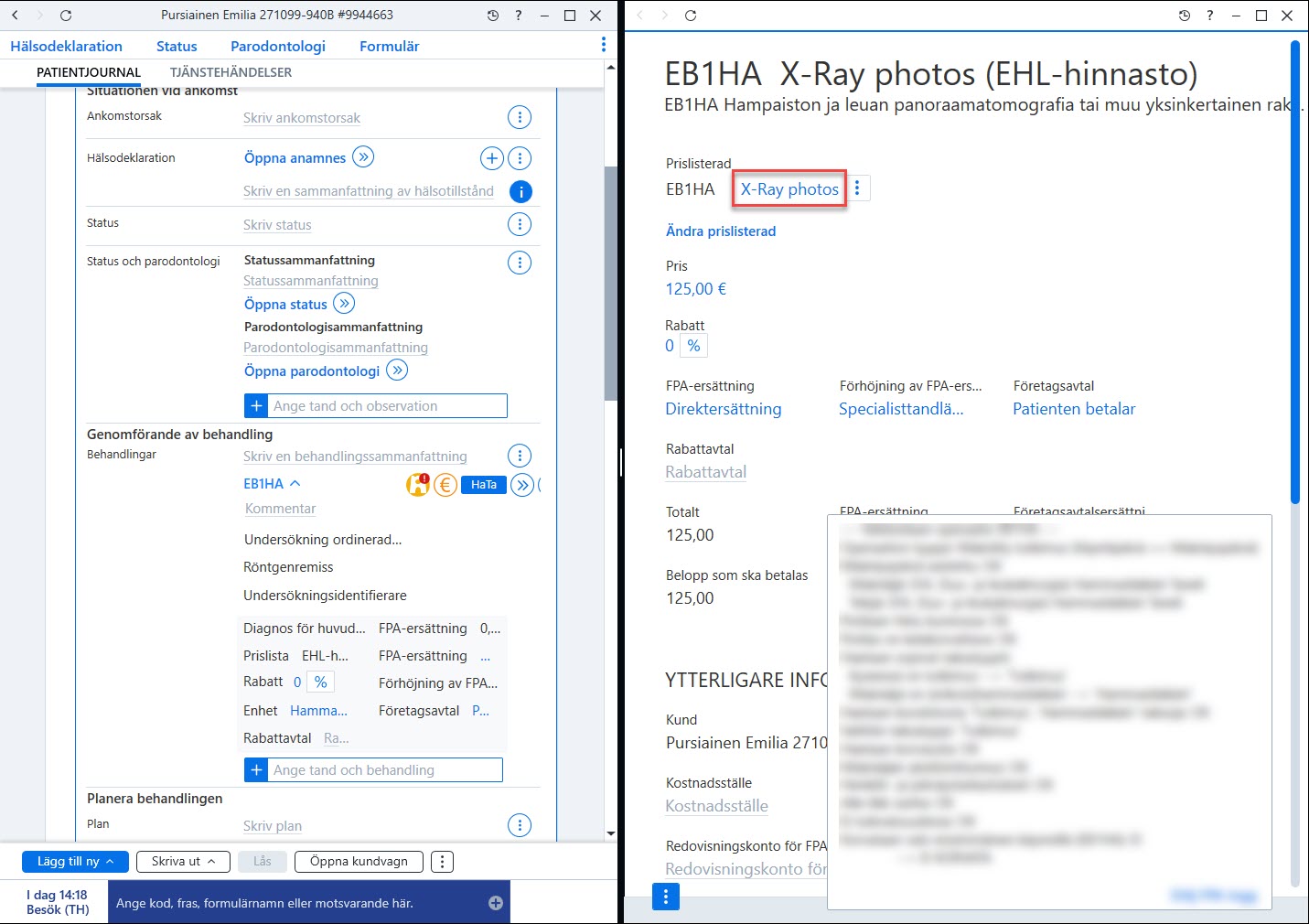The image size is (1309, 924).
Task: Click Ange tand och observation input
Action: 388,406
